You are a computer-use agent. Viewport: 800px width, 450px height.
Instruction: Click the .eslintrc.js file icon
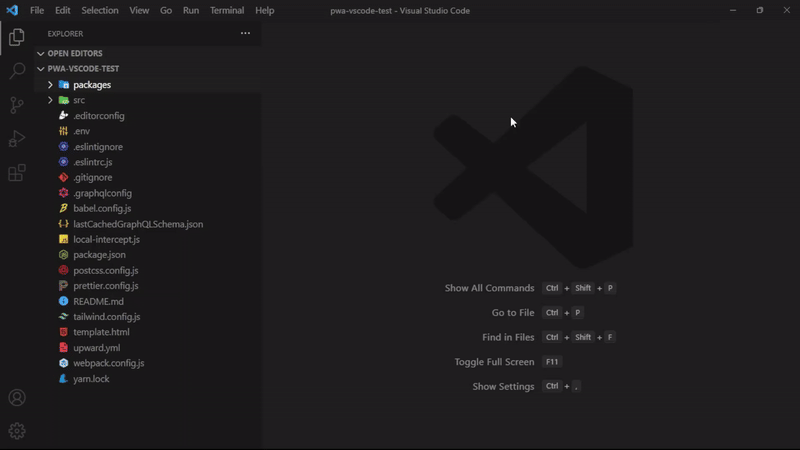click(x=63, y=162)
